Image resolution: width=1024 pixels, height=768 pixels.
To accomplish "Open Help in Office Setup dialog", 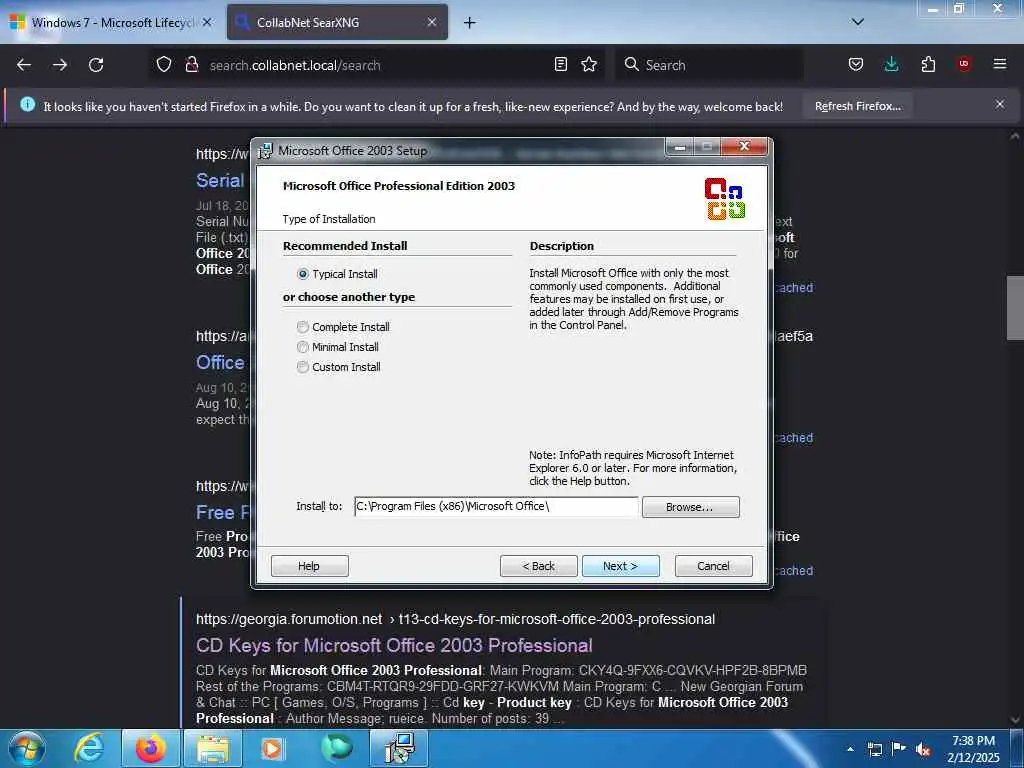I will tap(309, 566).
